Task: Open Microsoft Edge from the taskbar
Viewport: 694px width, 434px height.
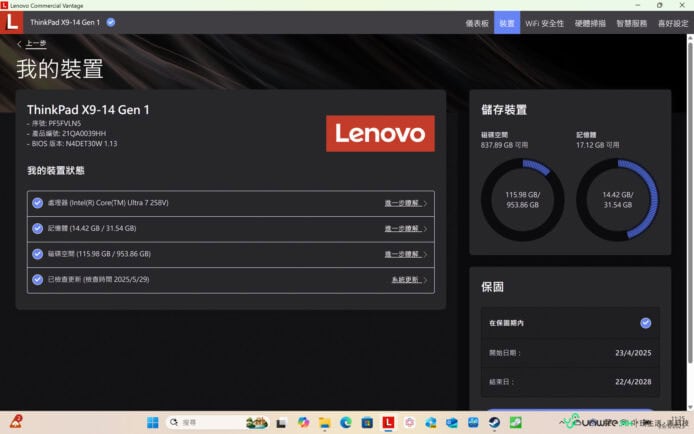Action: click(346, 423)
